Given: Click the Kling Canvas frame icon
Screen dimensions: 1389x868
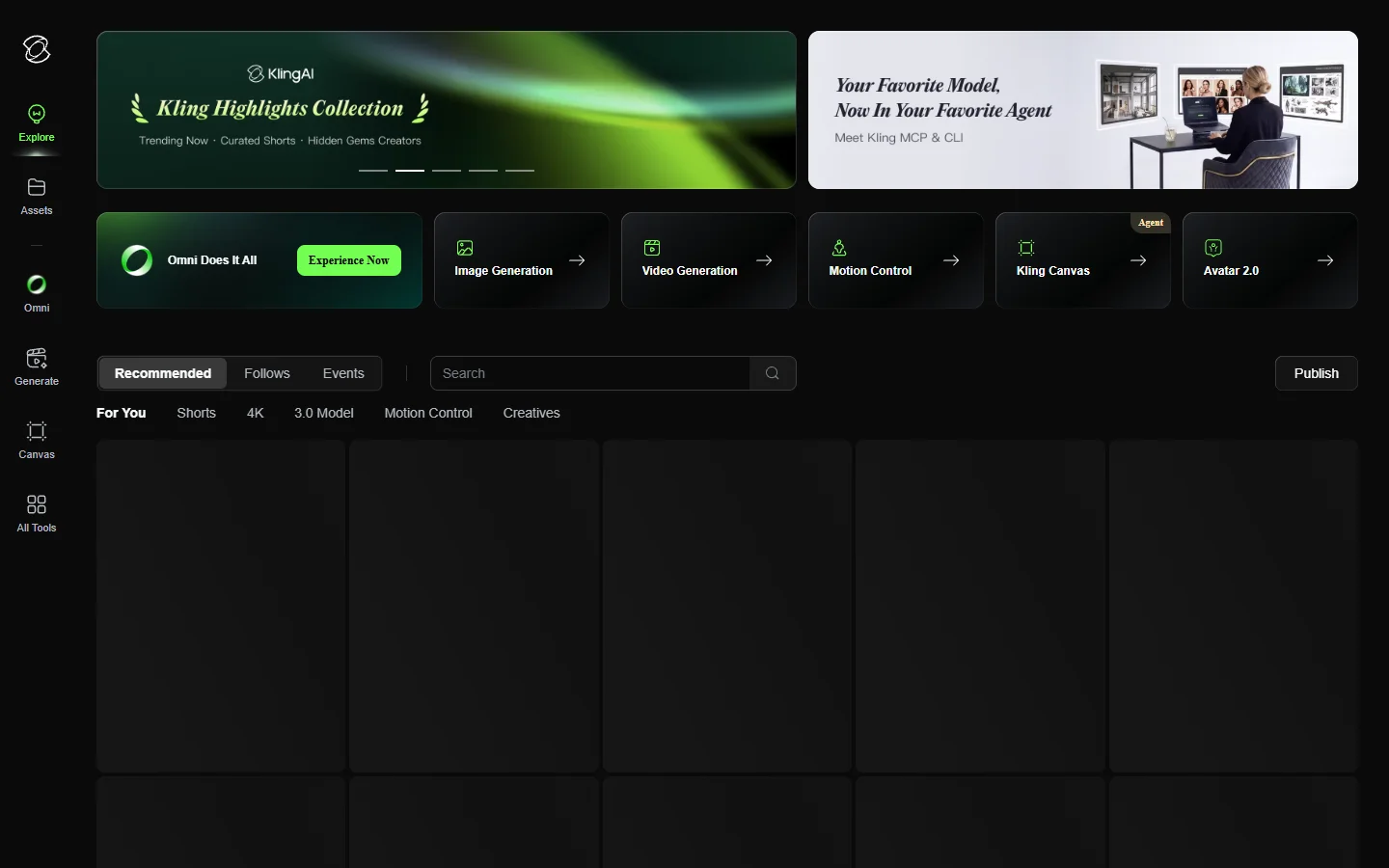Looking at the screenshot, I should [1026, 248].
